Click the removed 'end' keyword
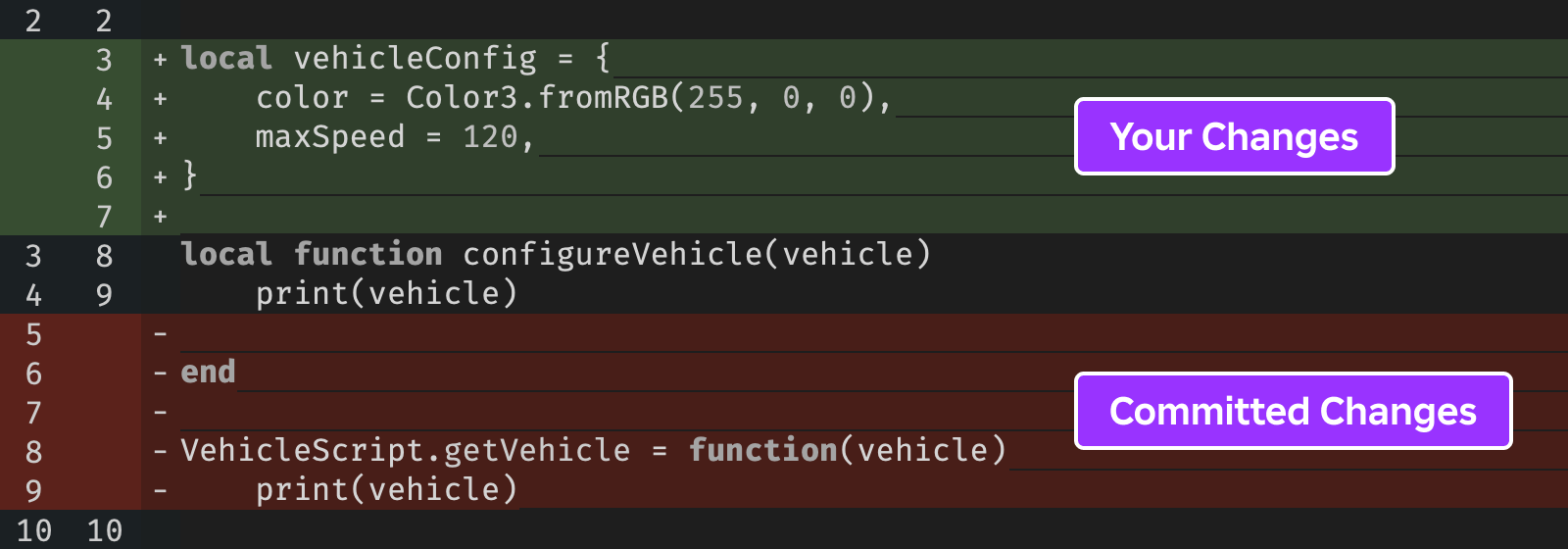The image size is (1568, 549). (x=208, y=373)
